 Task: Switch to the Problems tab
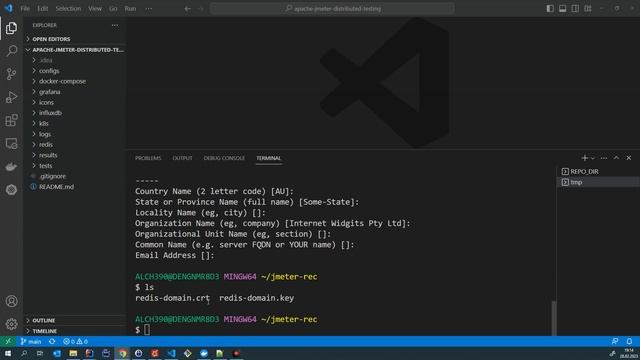[148, 158]
